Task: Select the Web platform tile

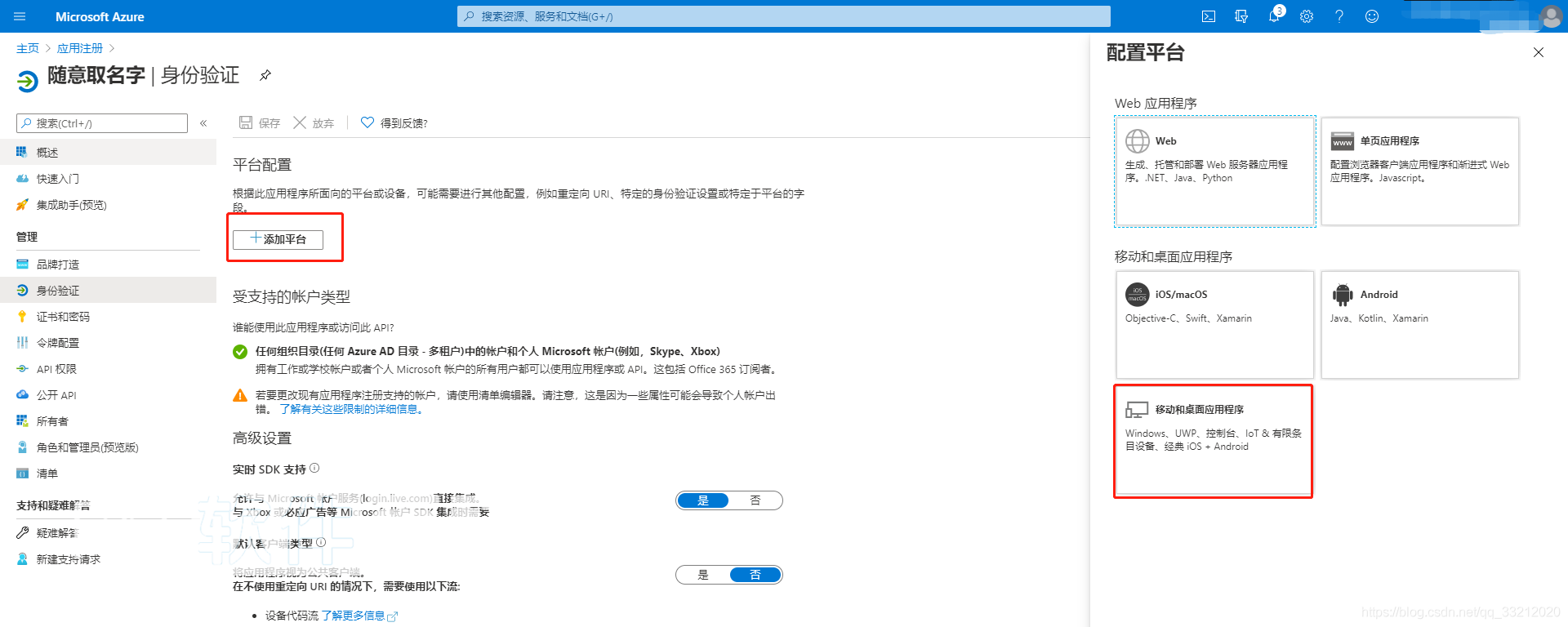Action: 1214,171
